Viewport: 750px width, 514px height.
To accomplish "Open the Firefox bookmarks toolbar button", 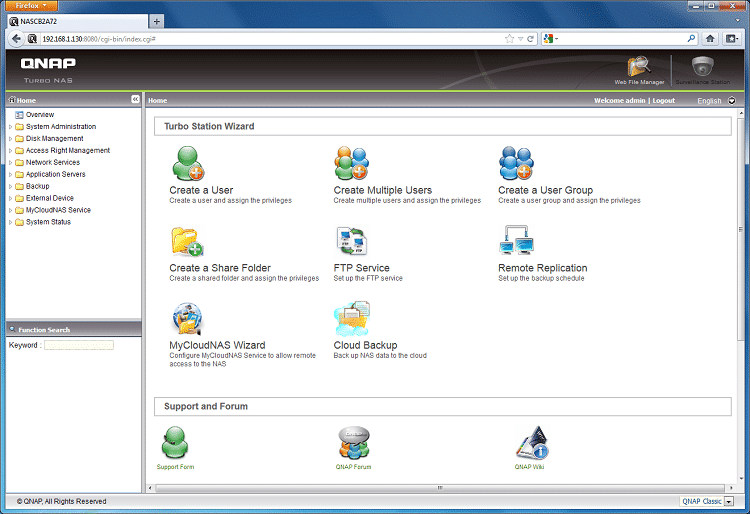I will point(732,39).
